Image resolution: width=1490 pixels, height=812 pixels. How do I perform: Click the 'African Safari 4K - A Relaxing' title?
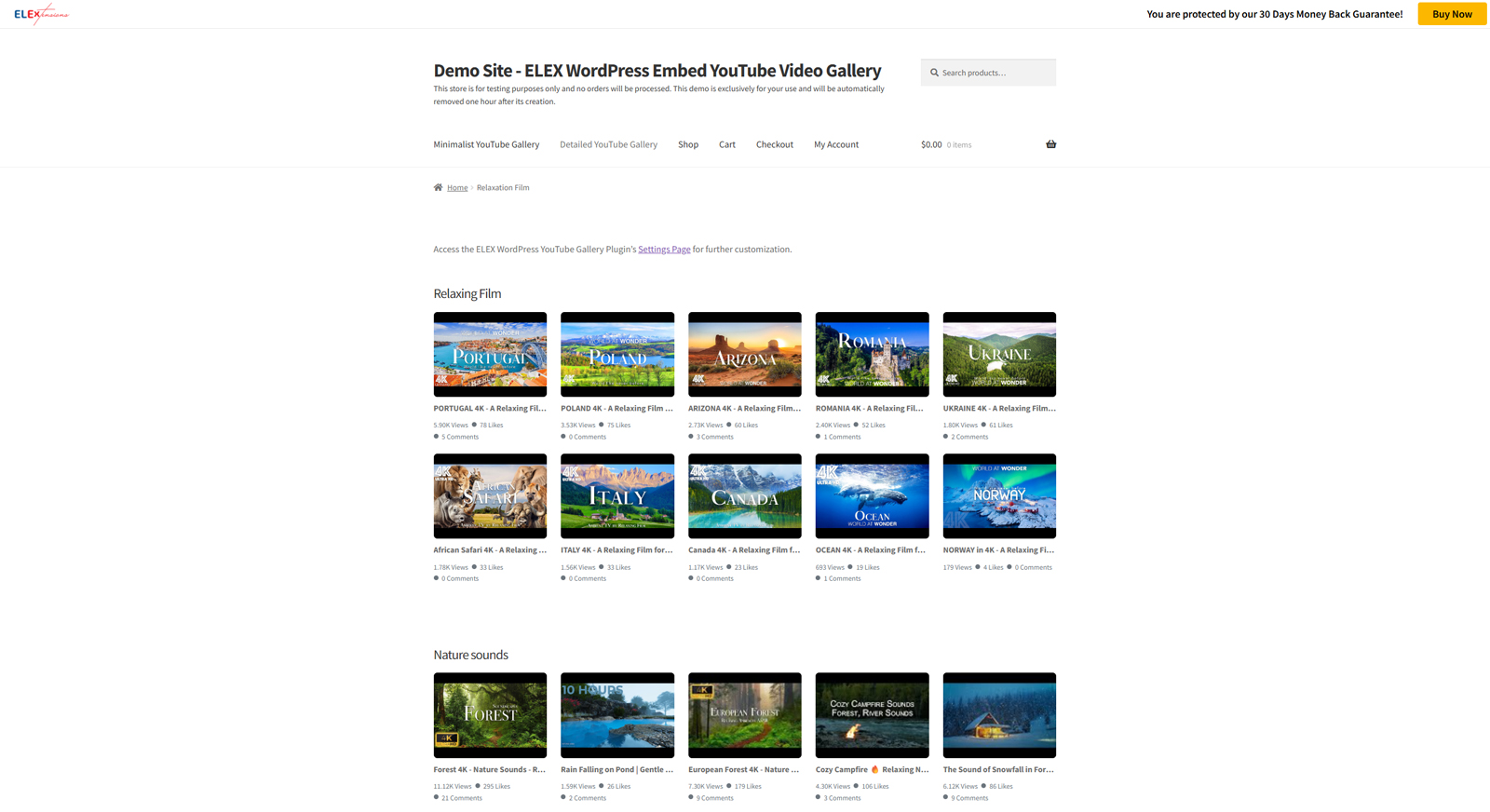click(490, 550)
